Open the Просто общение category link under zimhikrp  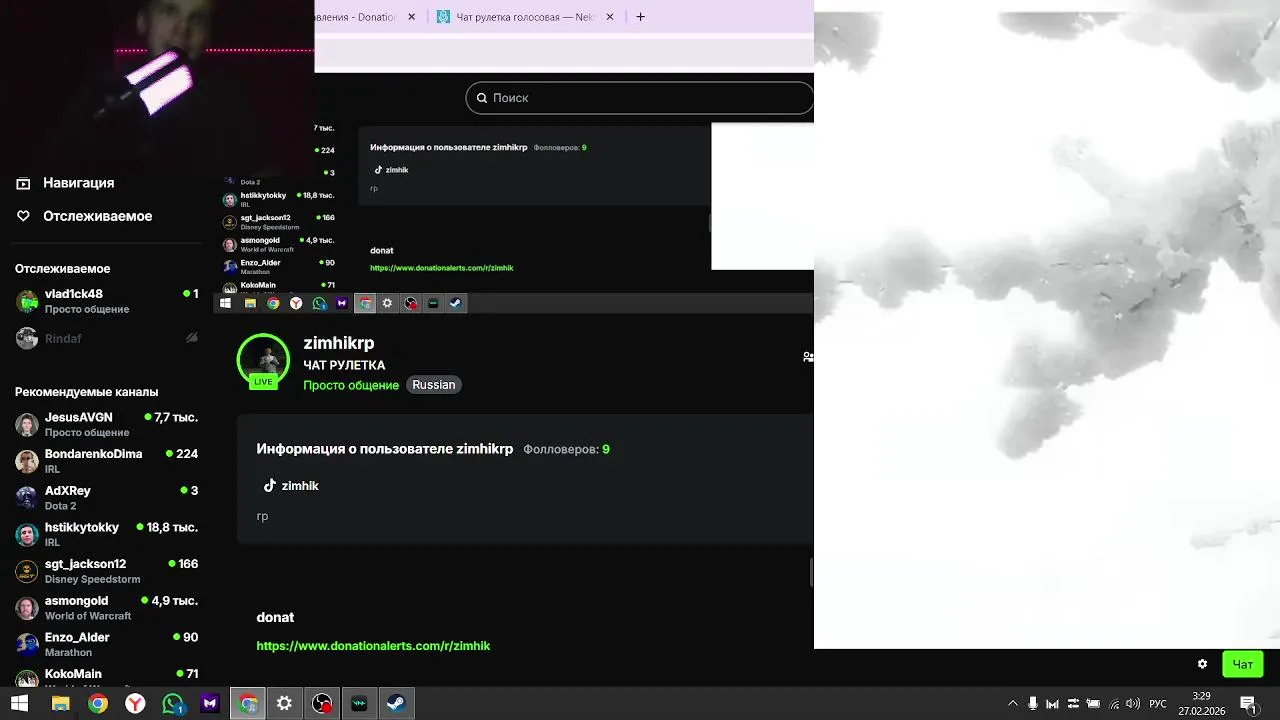click(351, 385)
